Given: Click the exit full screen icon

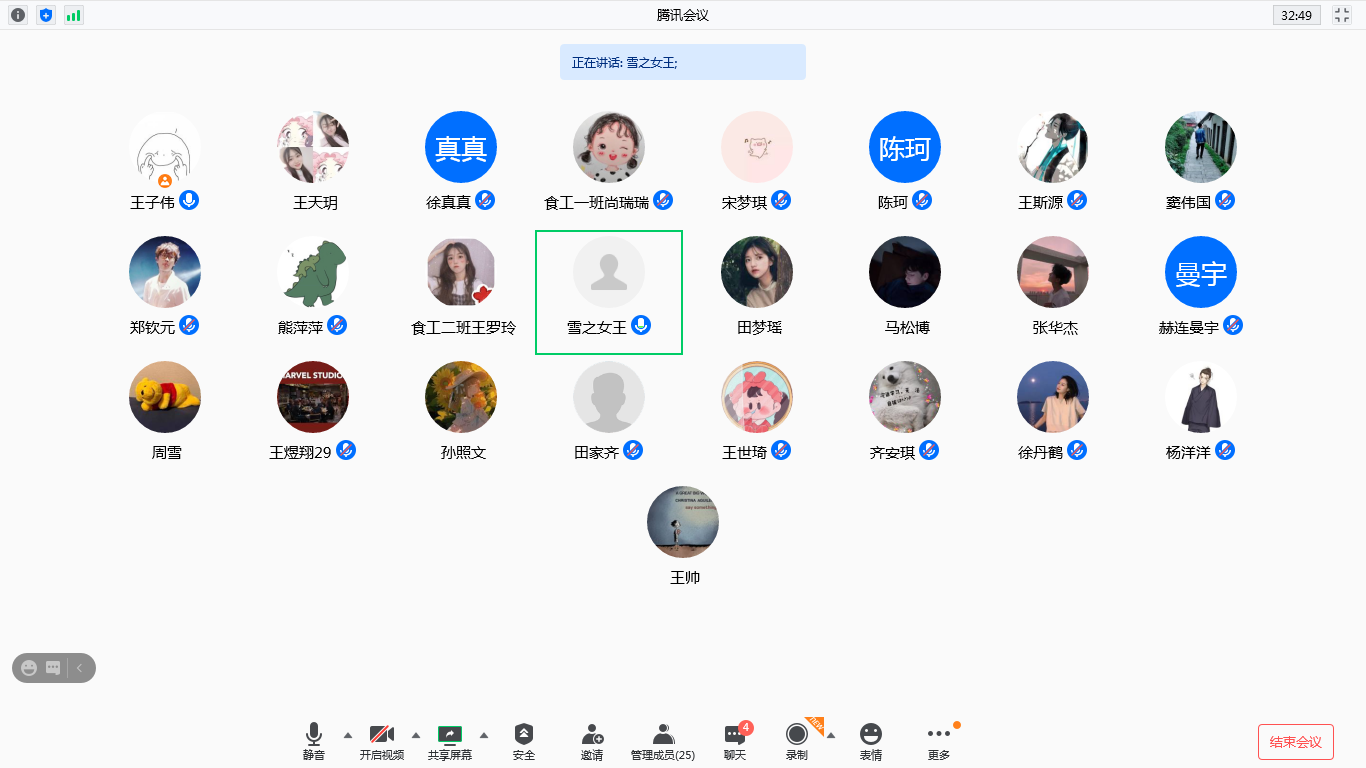Looking at the screenshot, I should click(x=1342, y=15).
